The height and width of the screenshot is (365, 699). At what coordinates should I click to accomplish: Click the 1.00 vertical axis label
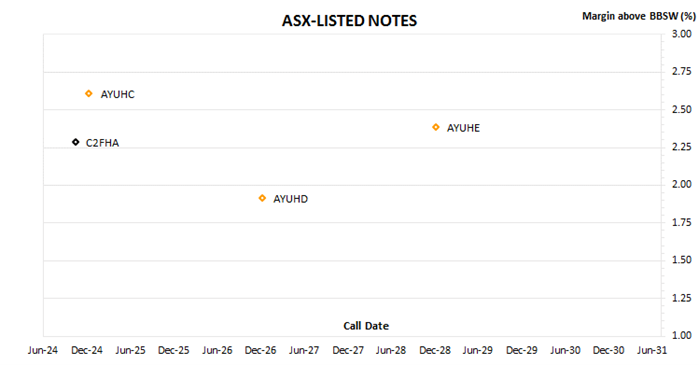(x=682, y=335)
